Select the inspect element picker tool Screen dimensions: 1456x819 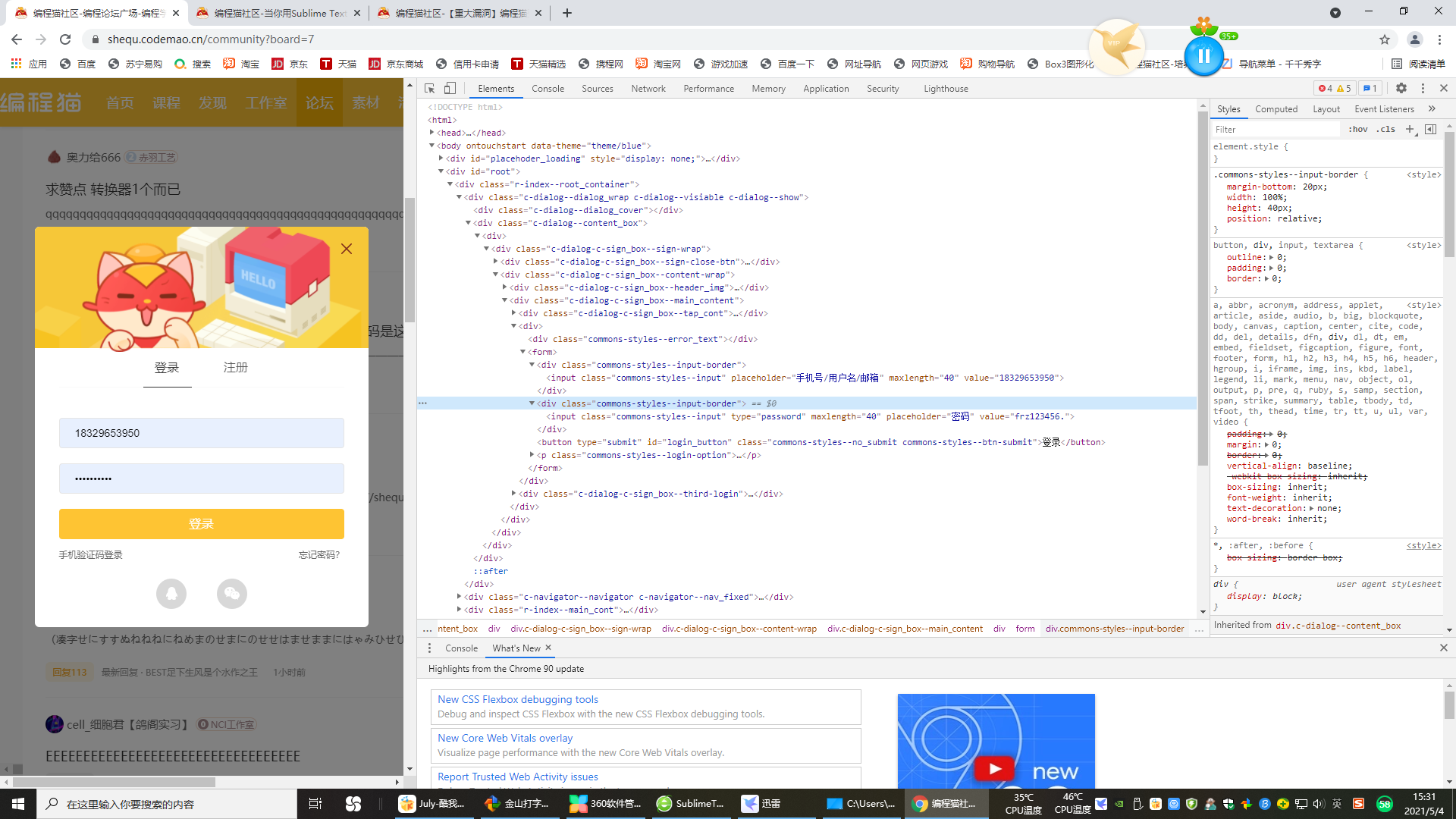tap(429, 89)
